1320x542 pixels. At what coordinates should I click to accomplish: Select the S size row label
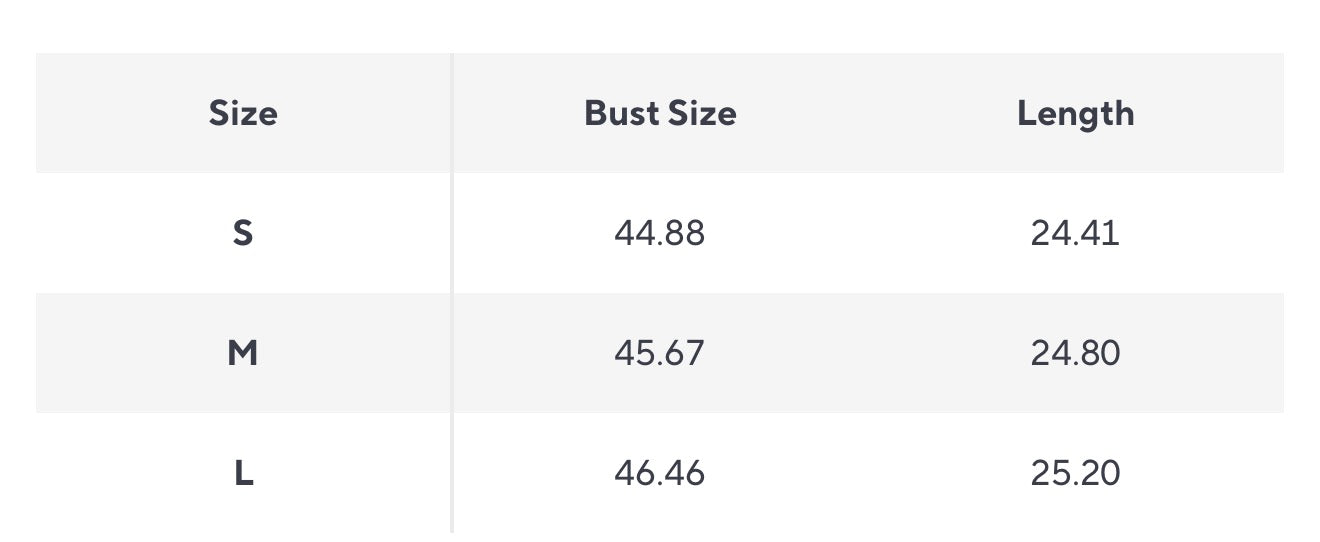(x=243, y=233)
